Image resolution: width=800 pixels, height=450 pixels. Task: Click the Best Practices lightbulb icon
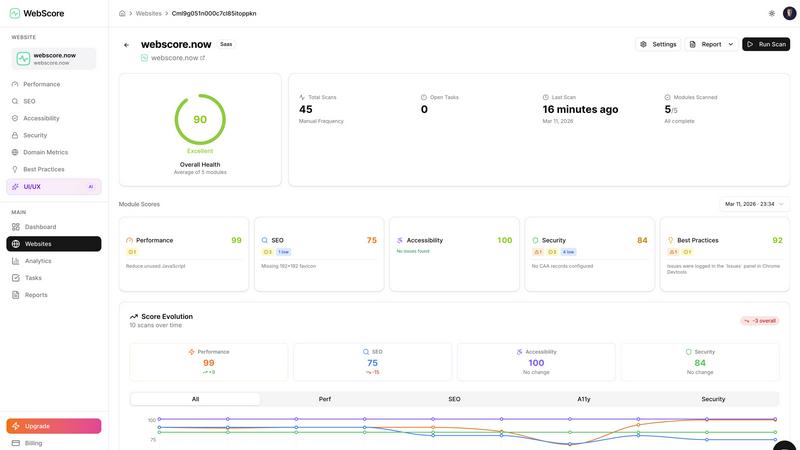[x=15, y=169]
